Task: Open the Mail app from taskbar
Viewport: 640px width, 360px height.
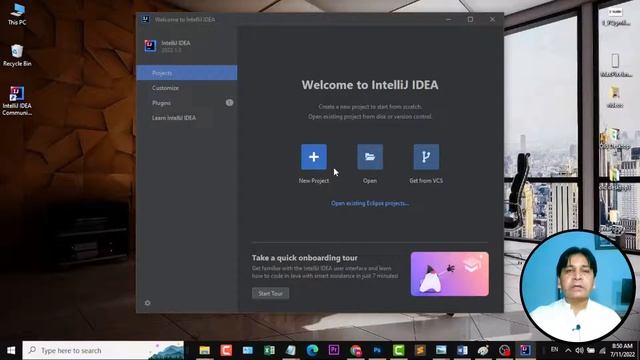Action: coord(248,350)
